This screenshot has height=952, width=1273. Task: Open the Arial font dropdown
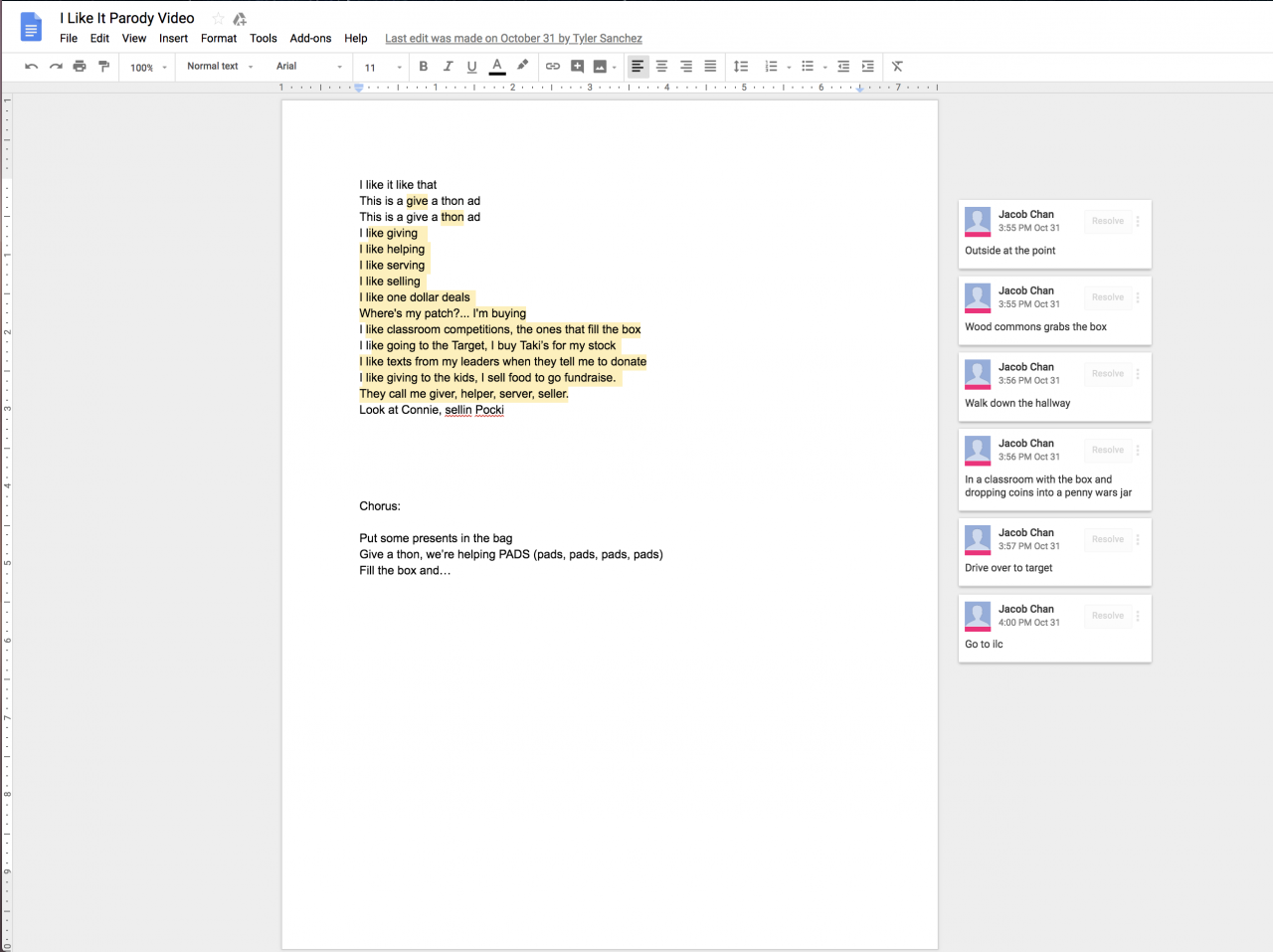309,67
